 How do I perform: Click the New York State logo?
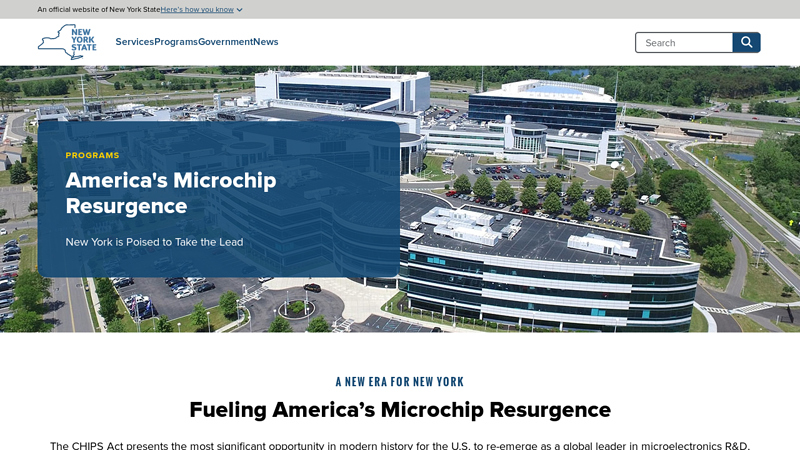point(67,42)
